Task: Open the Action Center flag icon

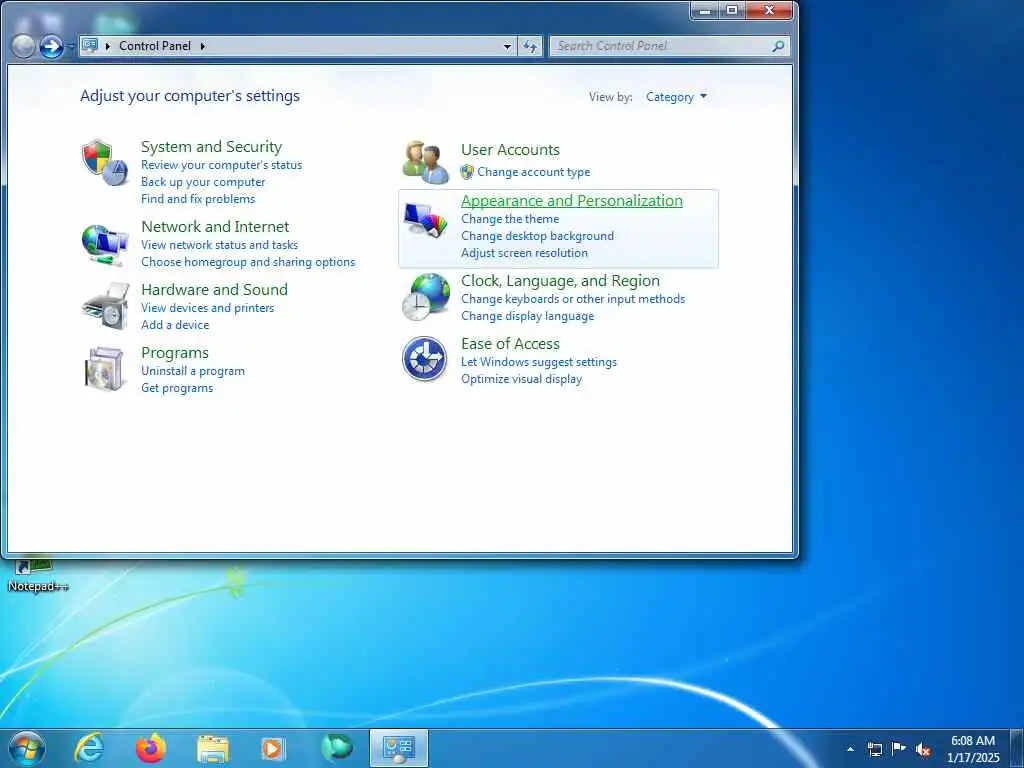Action: point(899,748)
